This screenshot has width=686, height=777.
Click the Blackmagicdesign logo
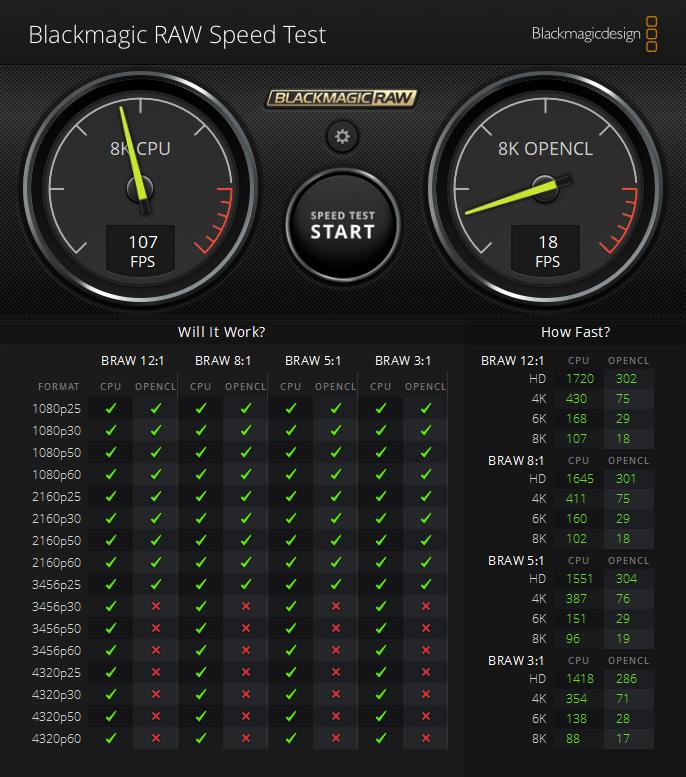pyautogui.click(x=594, y=34)
